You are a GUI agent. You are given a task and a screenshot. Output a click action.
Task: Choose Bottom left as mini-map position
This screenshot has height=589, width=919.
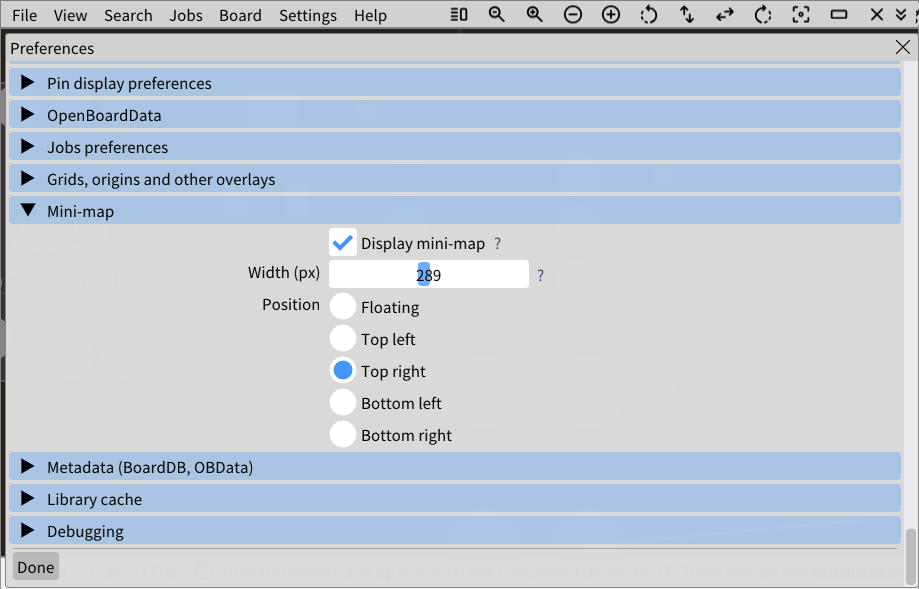342,403
